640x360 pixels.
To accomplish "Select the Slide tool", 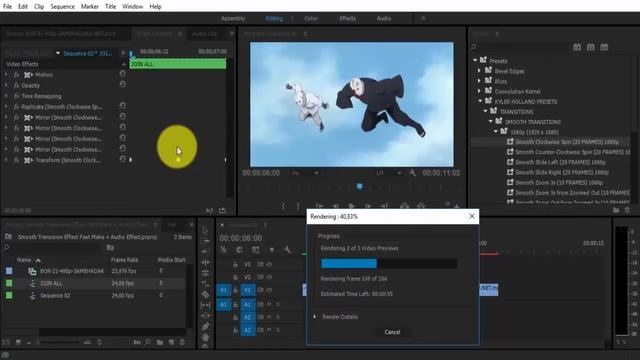I will pos(205,316).
